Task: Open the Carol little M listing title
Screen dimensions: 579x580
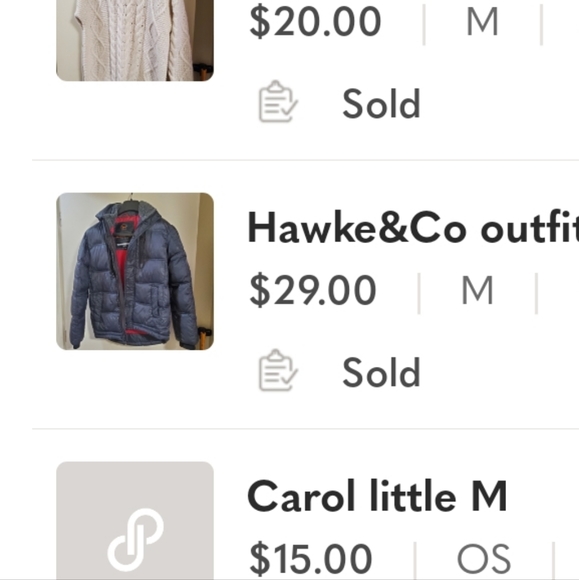Action: click(x=377, y=496)
